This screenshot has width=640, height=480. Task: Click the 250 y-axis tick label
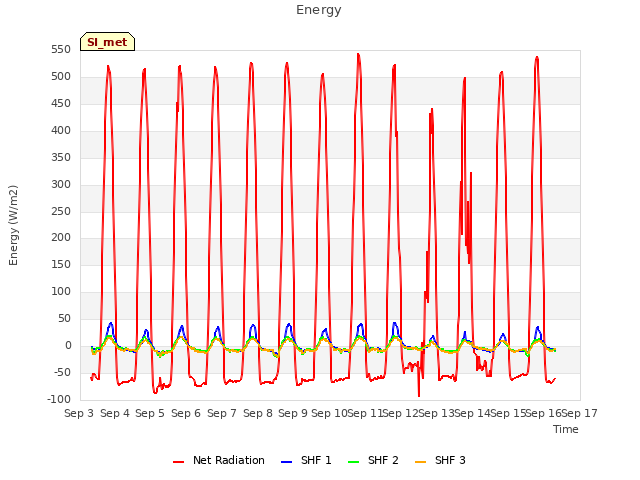point(61,211)
